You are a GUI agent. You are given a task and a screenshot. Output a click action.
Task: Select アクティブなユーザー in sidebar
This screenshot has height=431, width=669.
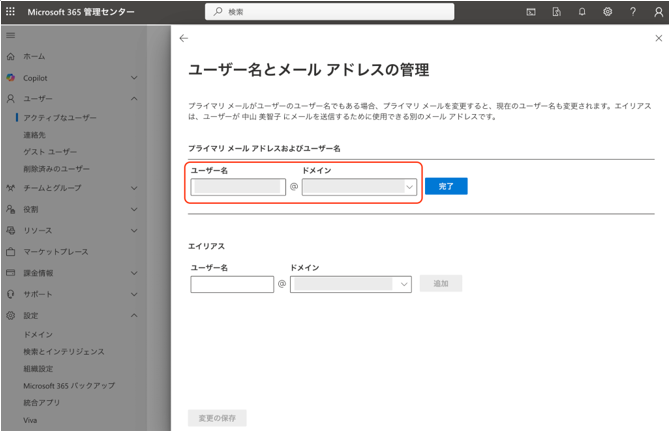60,117
